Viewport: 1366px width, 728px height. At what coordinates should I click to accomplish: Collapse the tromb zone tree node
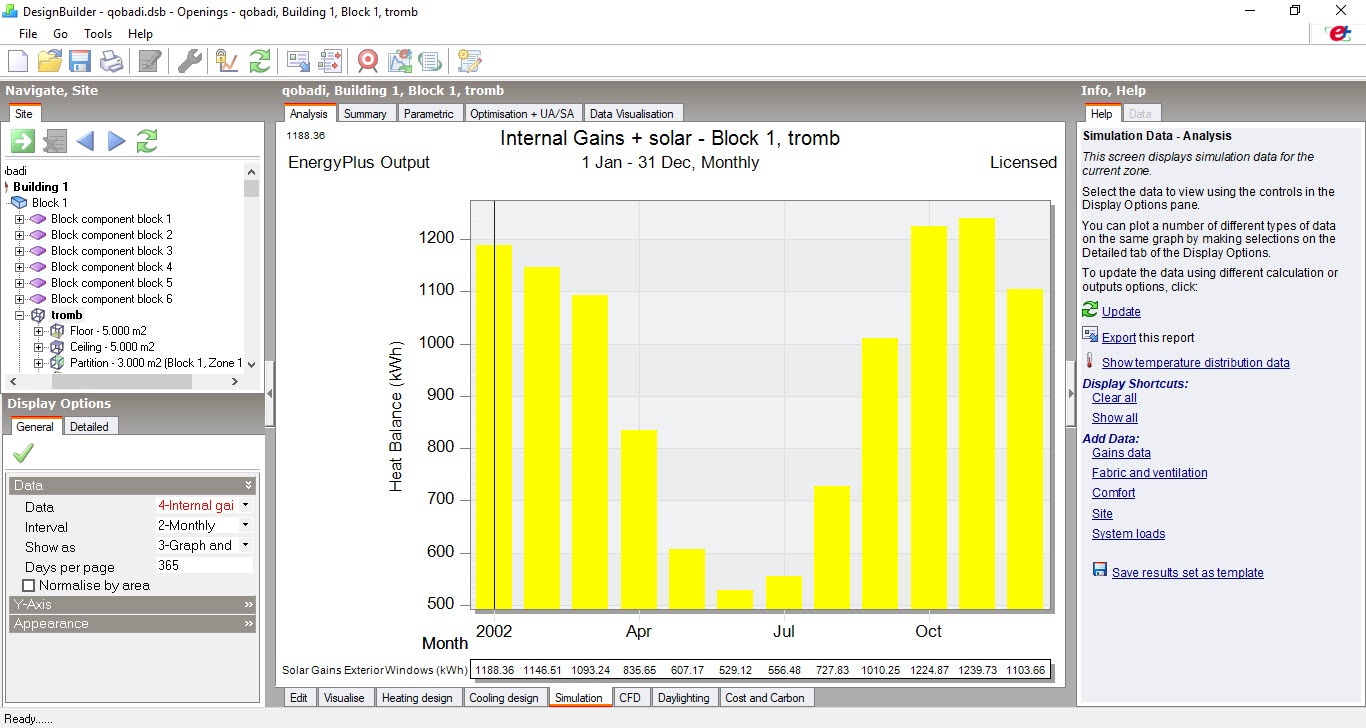[x=19, y=315]
